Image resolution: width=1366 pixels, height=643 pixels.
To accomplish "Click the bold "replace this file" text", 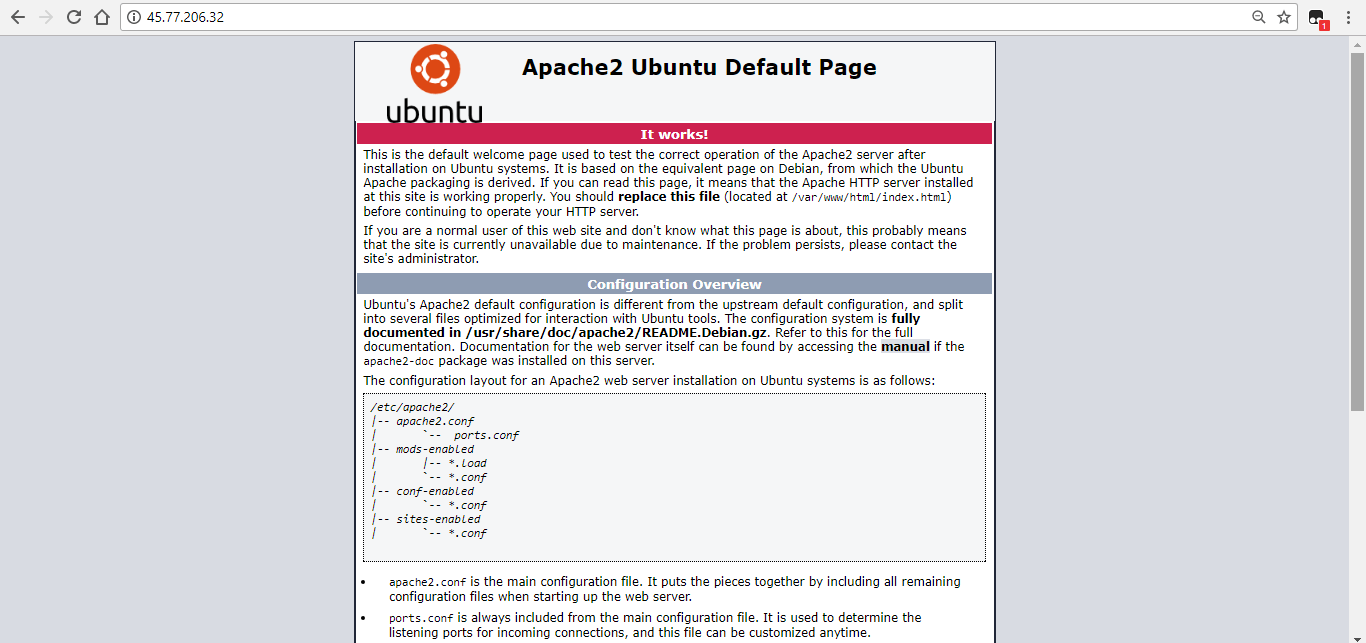I will tap(669, 197).
